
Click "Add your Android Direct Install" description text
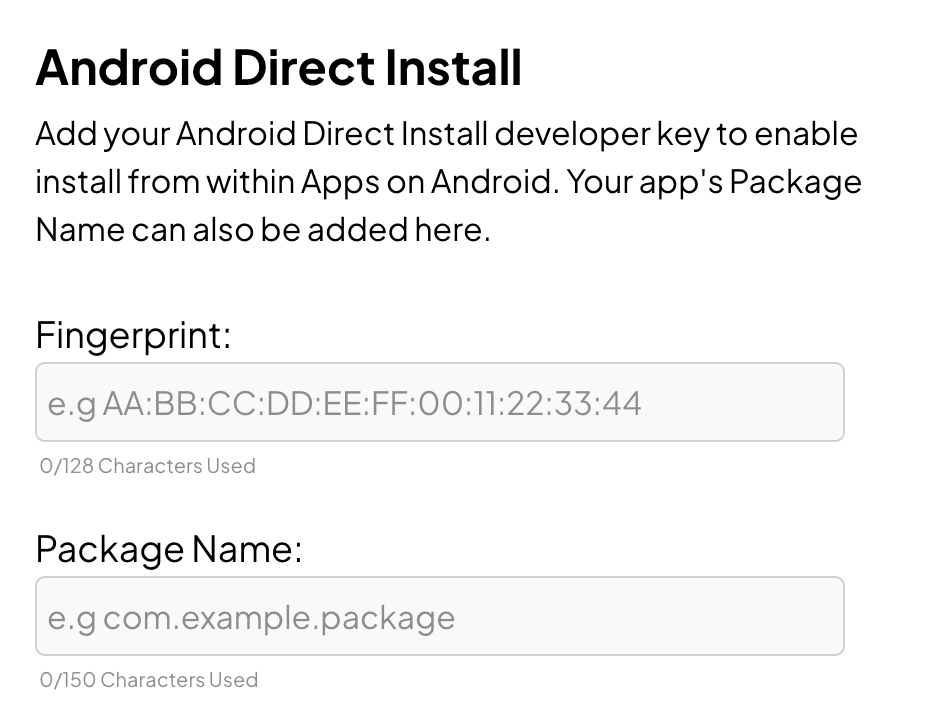point(261,134)
